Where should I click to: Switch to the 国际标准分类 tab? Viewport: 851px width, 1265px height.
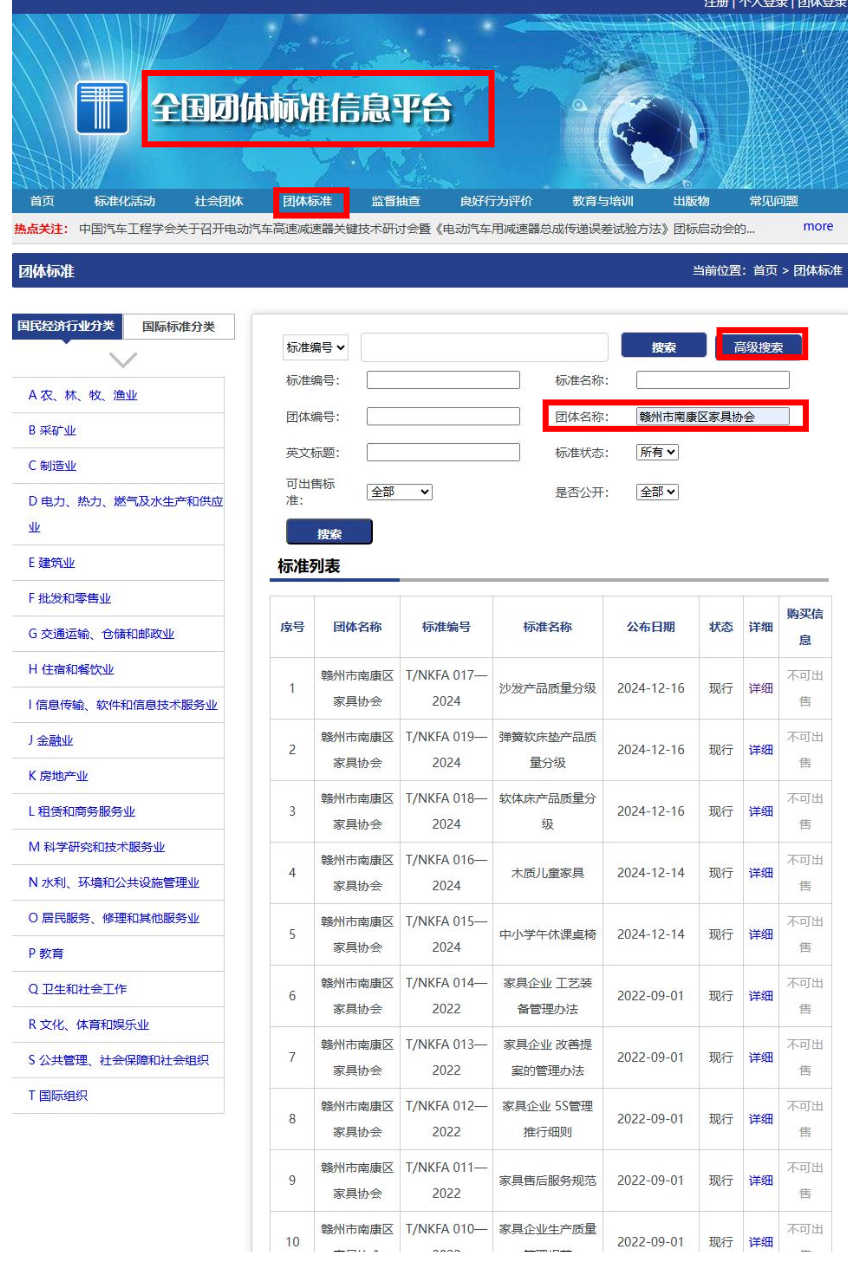click(x=181, y=327)
